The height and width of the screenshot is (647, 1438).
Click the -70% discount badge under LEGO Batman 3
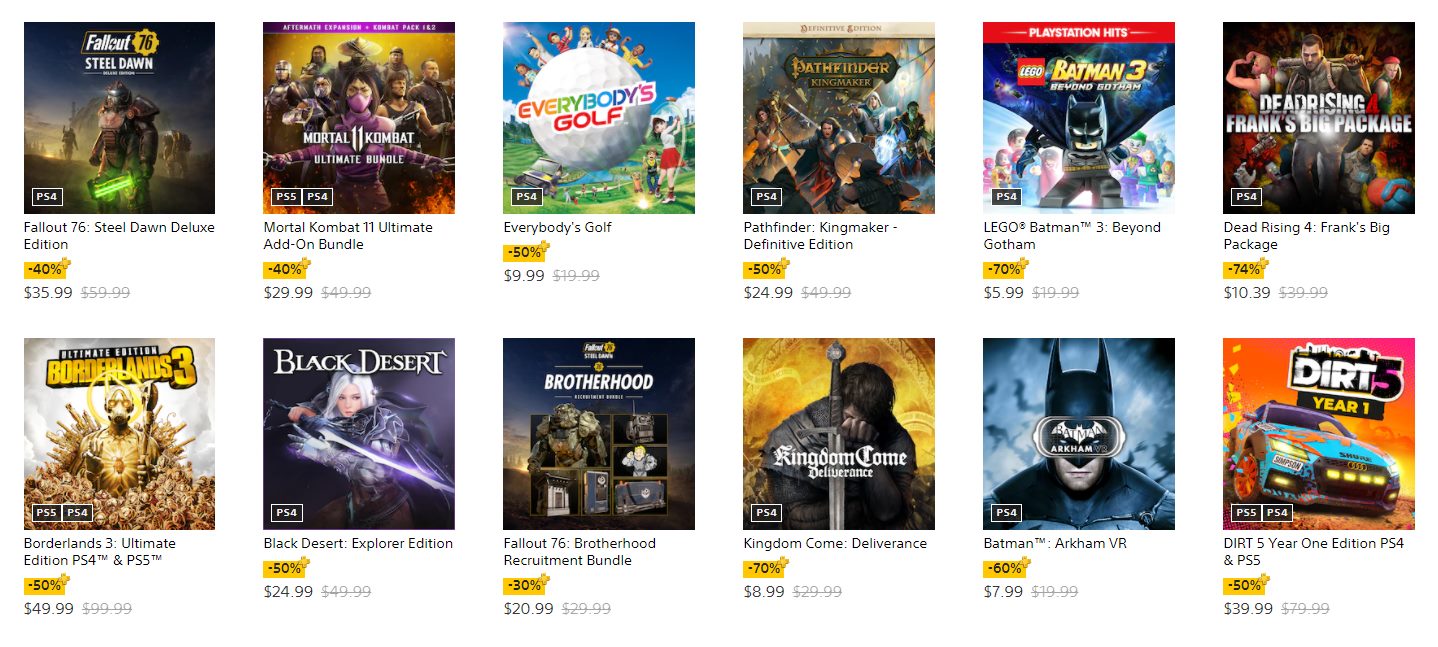[x=1007, y=269]
